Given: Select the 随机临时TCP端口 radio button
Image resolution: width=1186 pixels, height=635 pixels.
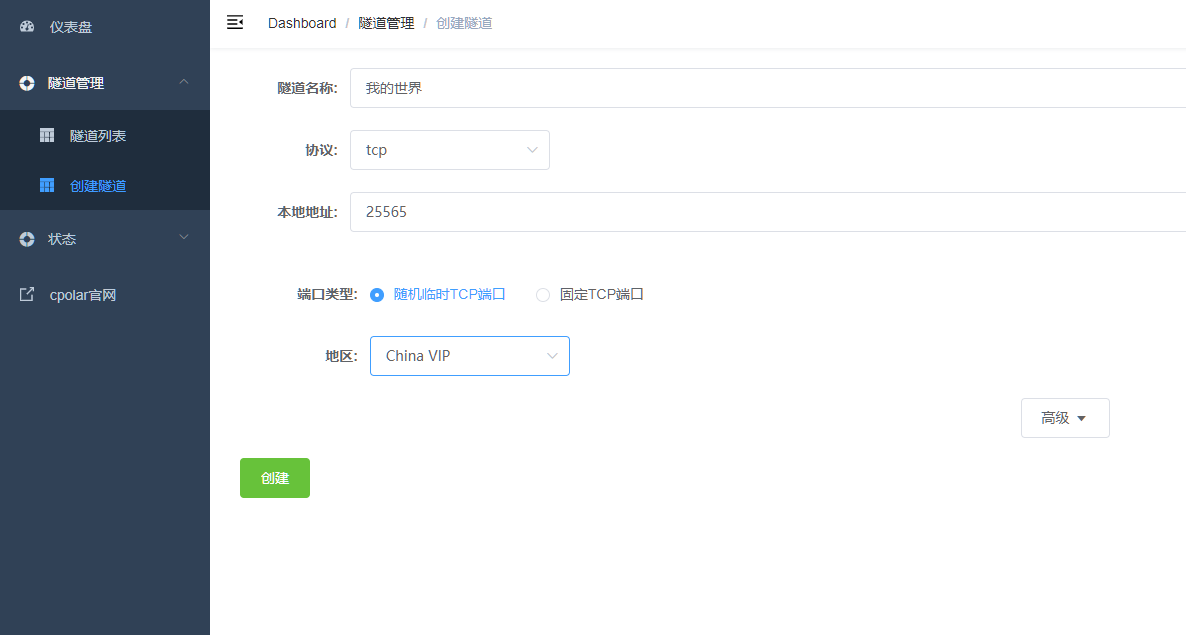Looking at the screenshot, I should click(x=377, y=295).
